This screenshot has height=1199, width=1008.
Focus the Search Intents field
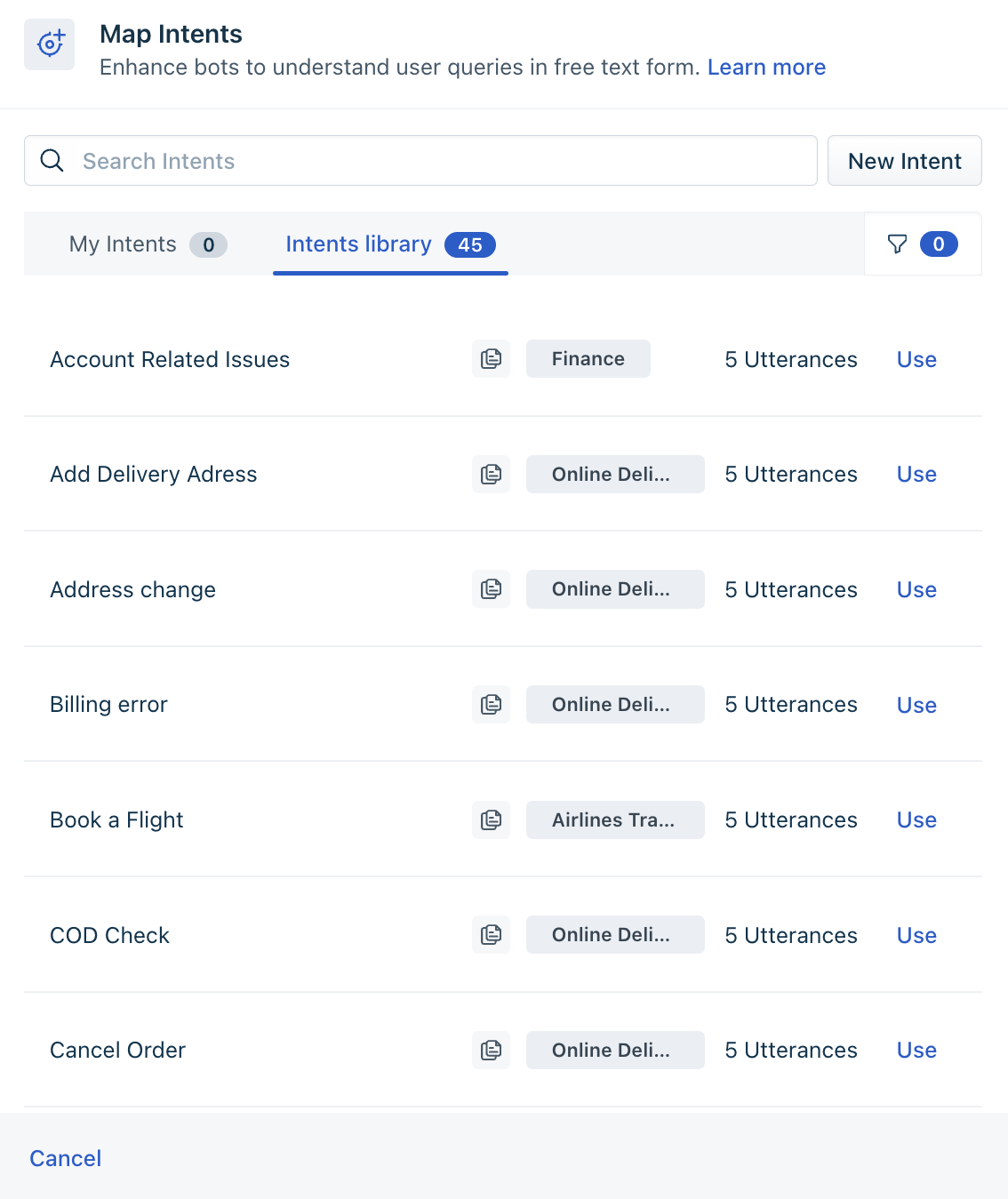click(x=420, y=161)
